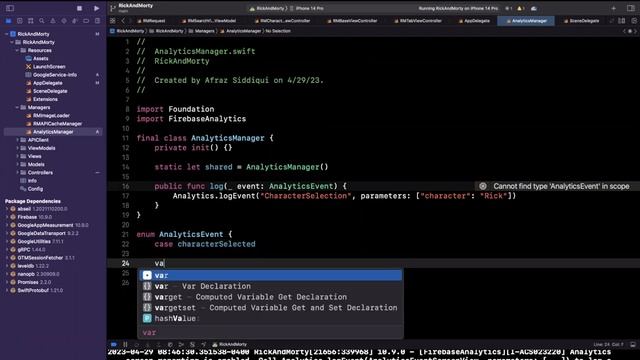The height and width of the screenshot is (360, 640).
Task: Open the Report navigator icon
Action: click(x=97, y=21)
